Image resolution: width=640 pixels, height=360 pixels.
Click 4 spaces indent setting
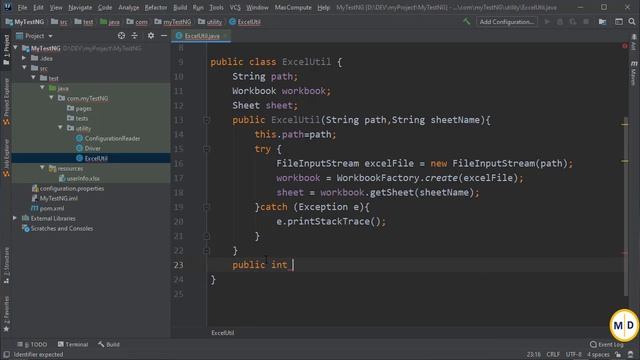click(x=598, y=354)
